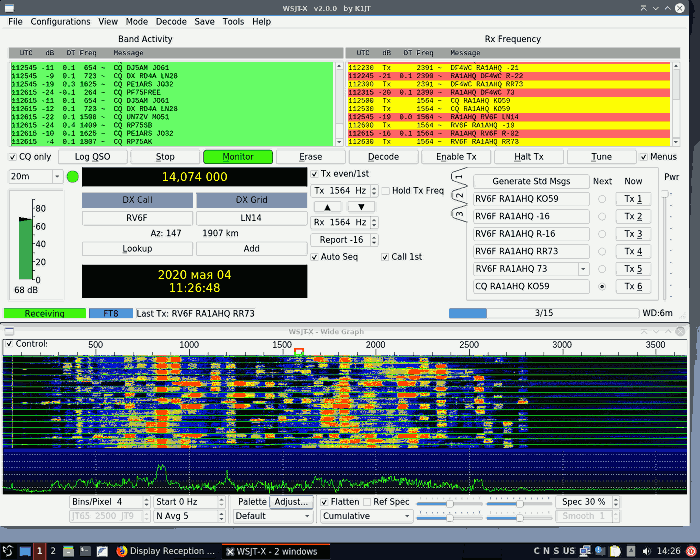Open the Configurations menu
The width and height of the screenshot is (700, 560).
coord(60,21)
